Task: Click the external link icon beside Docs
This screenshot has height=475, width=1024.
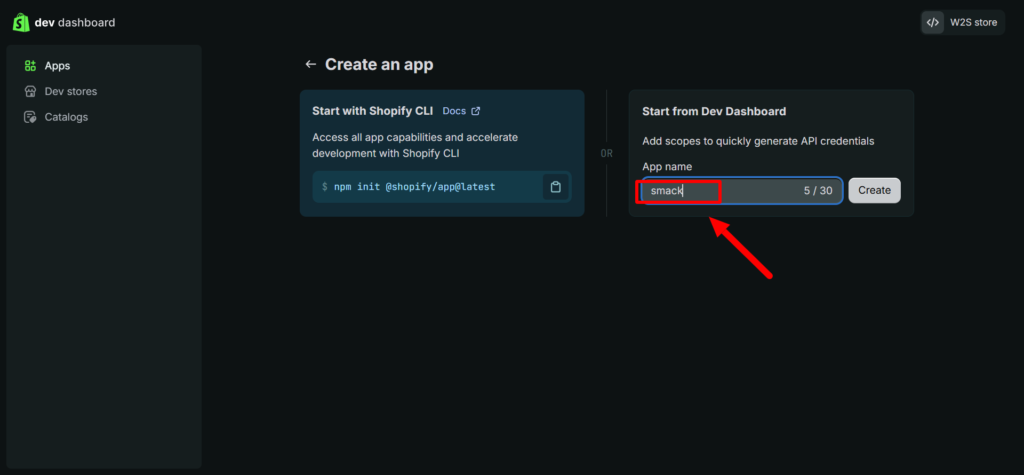Action: (475, 111)
